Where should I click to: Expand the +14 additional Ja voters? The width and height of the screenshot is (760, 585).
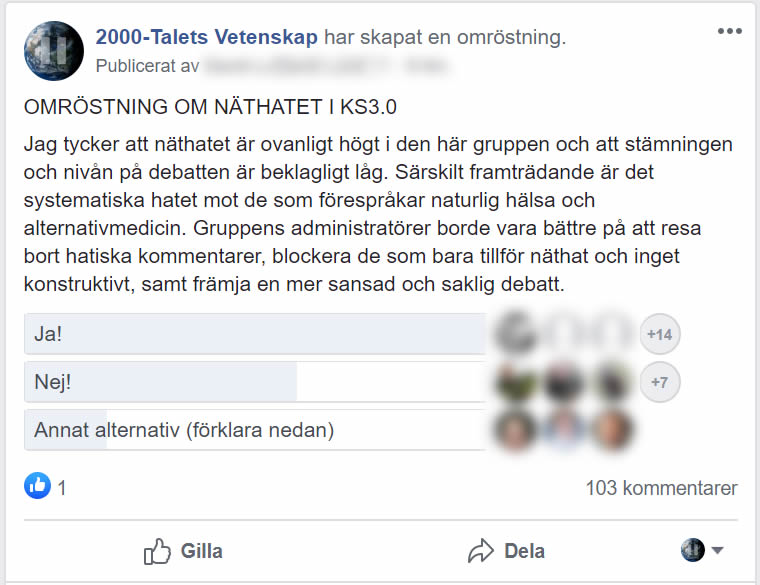tap(659, 334)
